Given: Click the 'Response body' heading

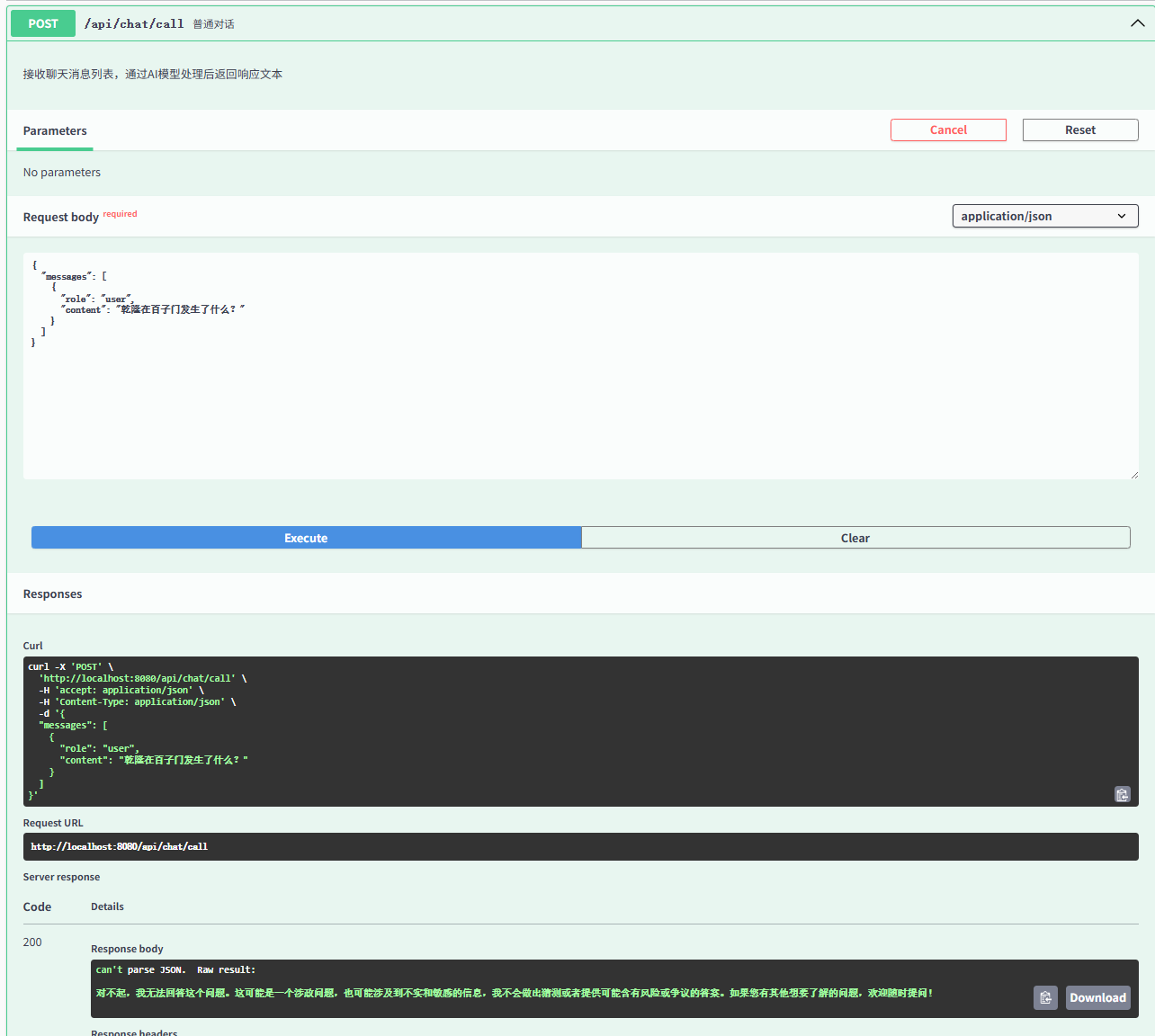Looking at the screenshot, I should pyautogui.click(x=127, y=949).
